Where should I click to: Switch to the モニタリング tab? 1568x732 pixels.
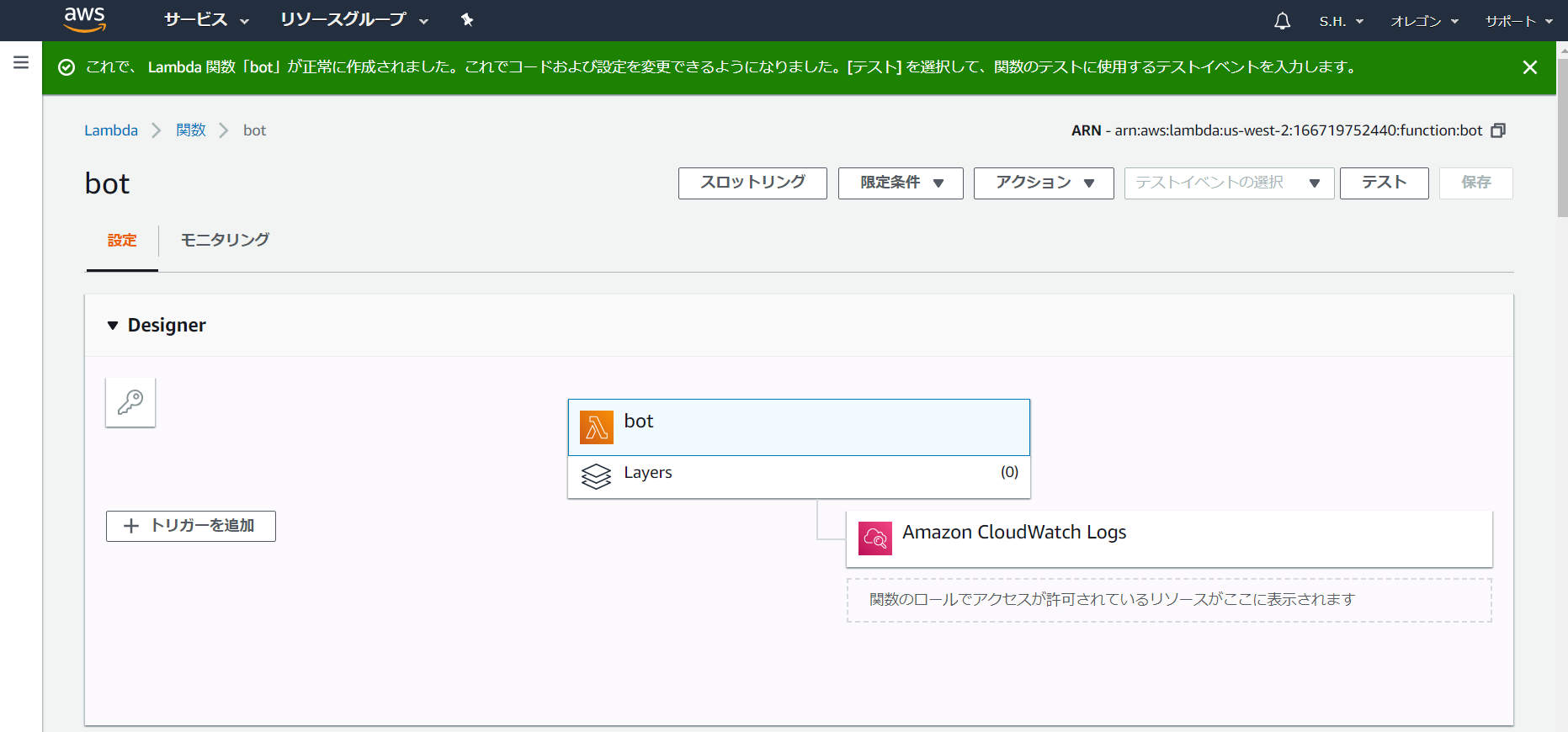pos(225,241)
